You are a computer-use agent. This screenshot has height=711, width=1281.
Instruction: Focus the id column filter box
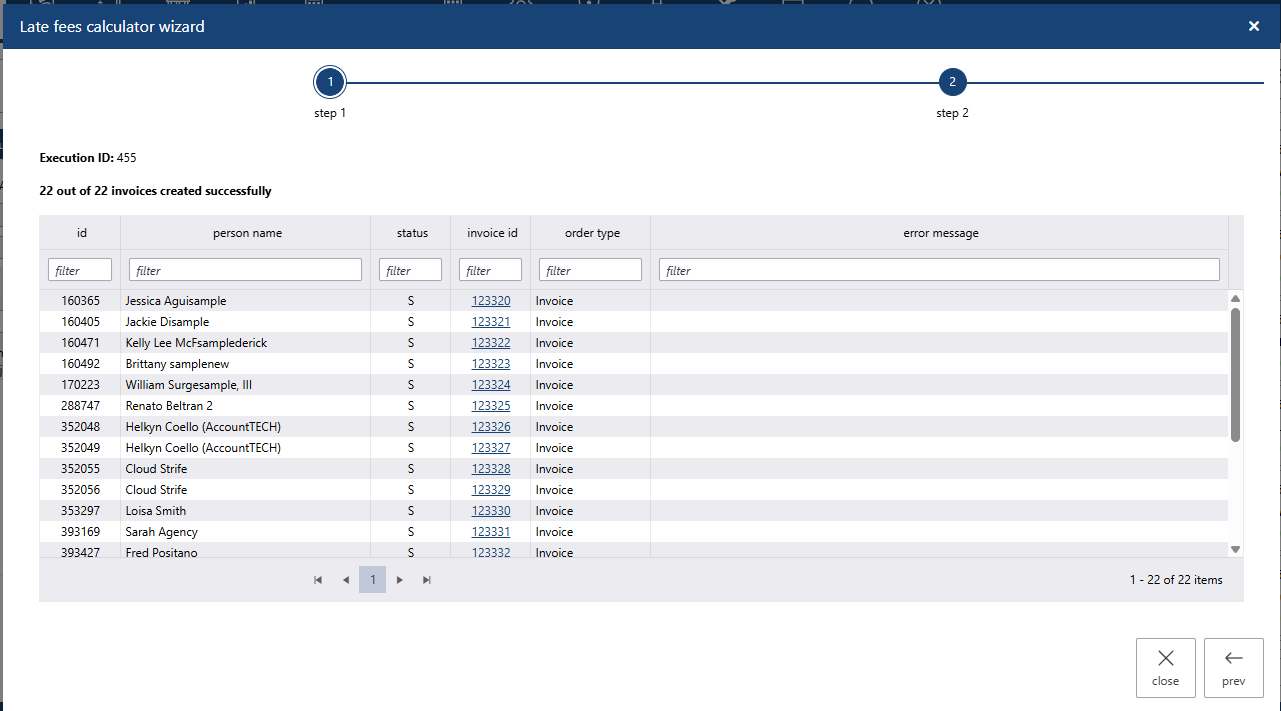[x=80, y=270]
